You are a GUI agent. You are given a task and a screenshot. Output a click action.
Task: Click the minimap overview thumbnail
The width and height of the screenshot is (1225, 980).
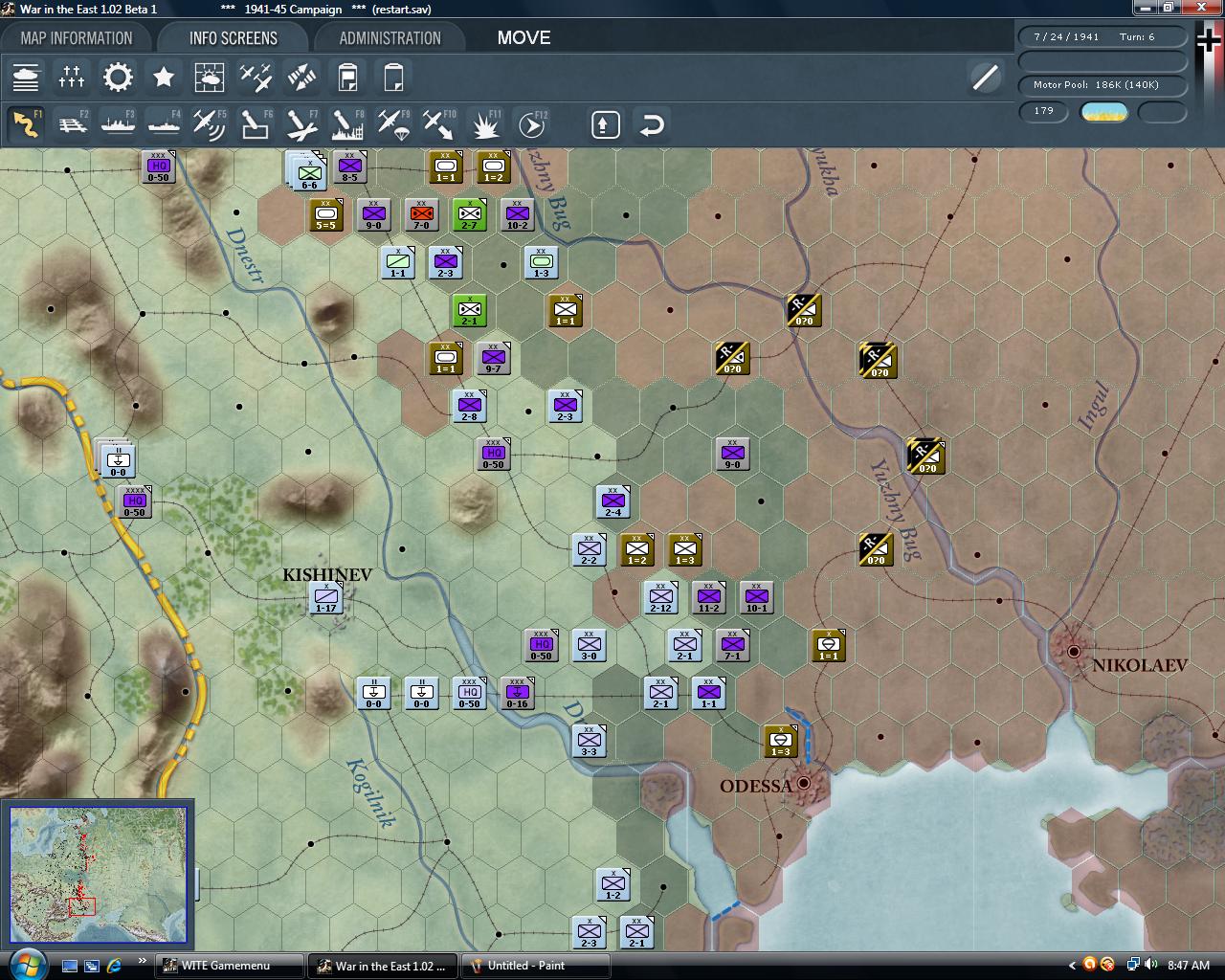pos(99,875)
